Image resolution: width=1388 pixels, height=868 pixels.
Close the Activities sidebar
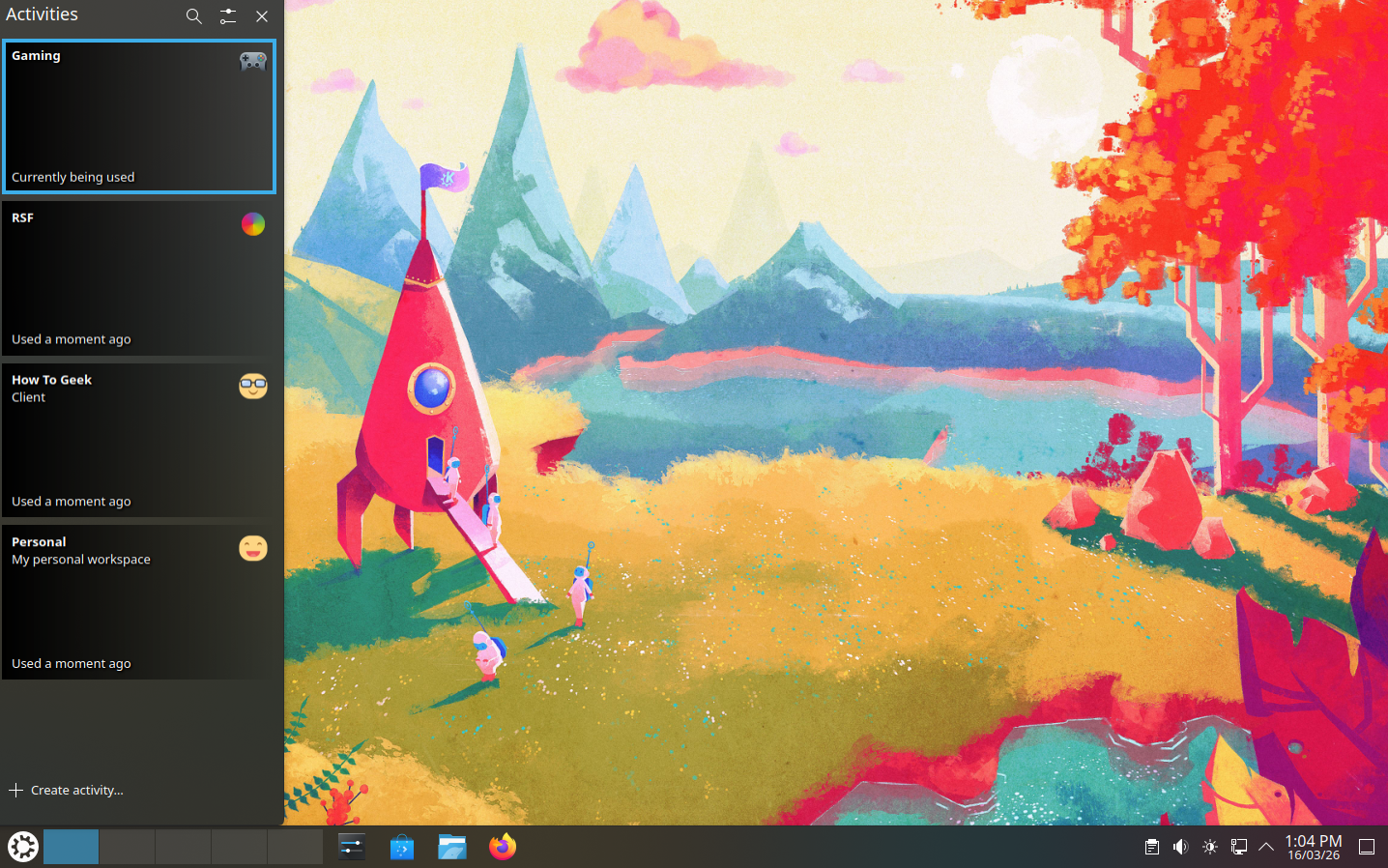(262, 16)
